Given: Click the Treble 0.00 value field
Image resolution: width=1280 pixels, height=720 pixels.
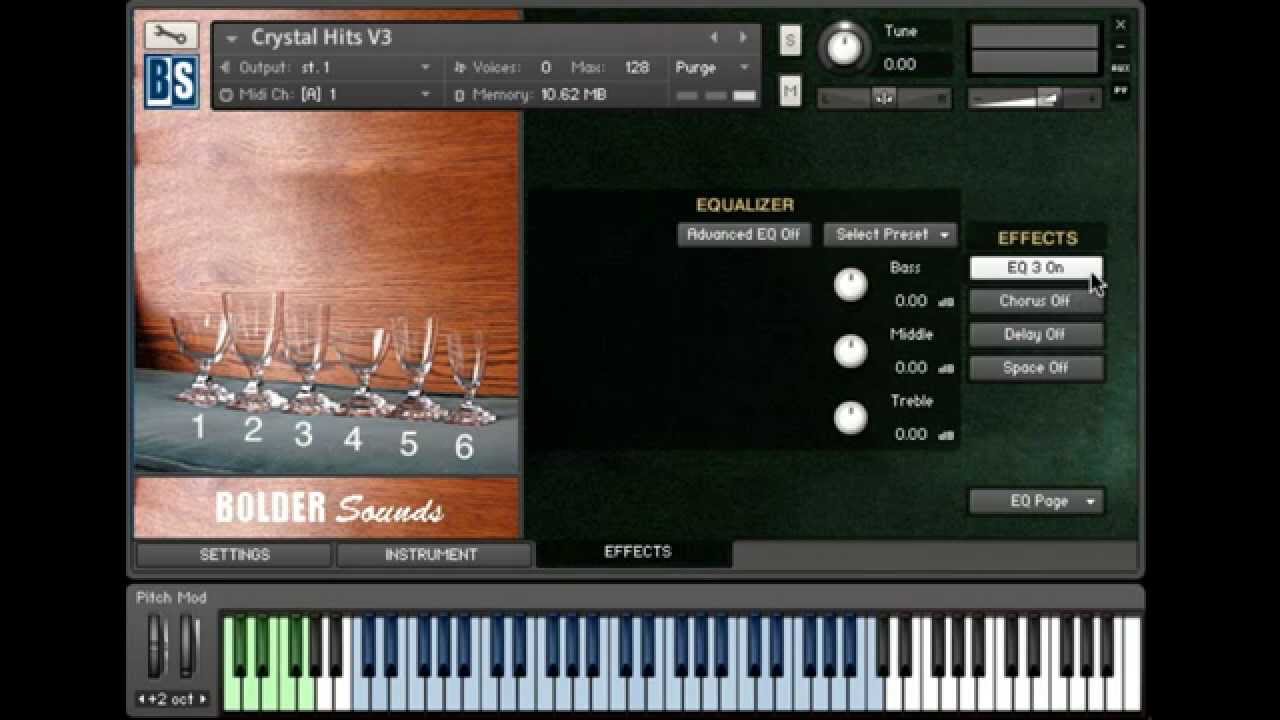Looking at the screenshot, I should [x=911, y=435].
